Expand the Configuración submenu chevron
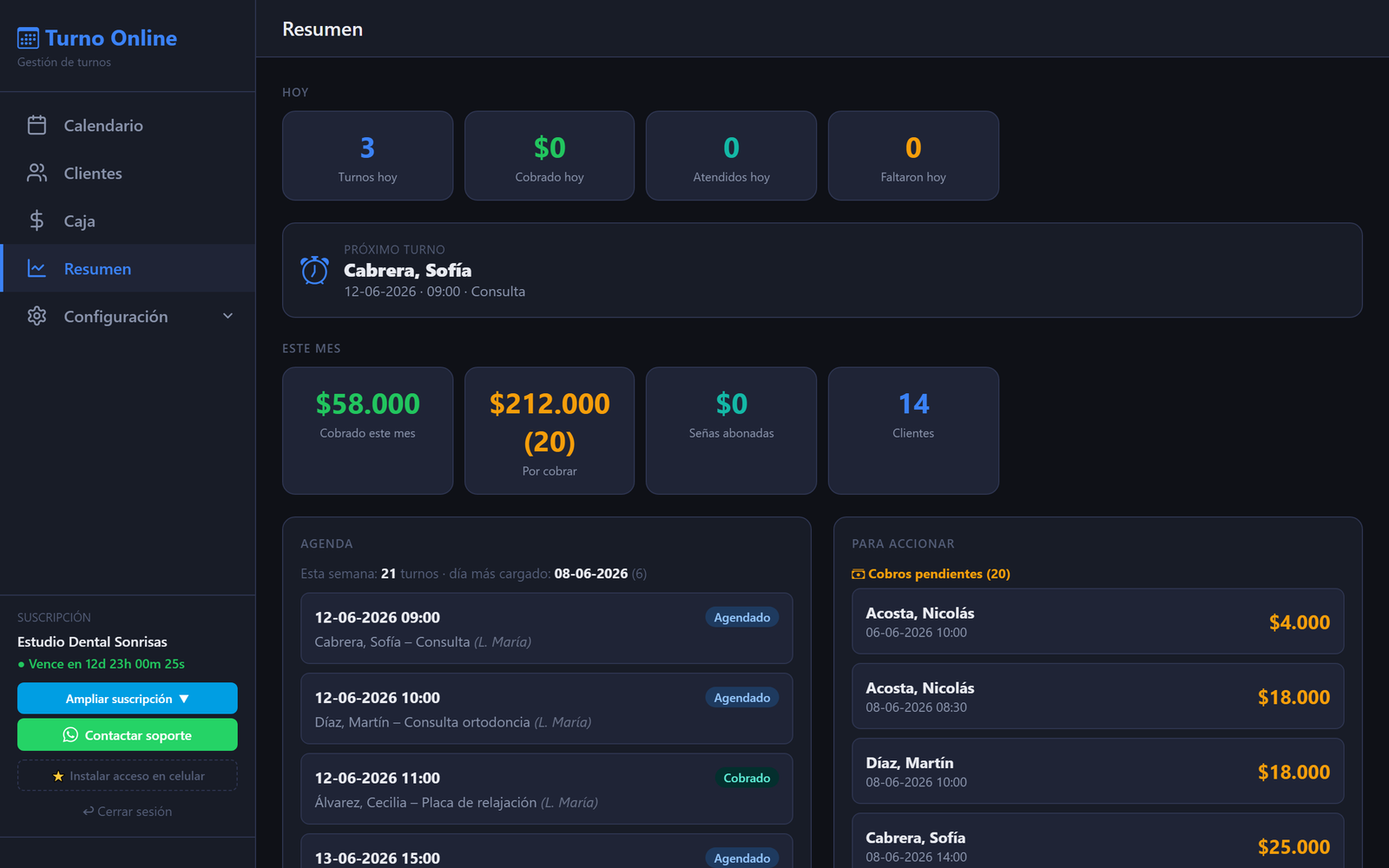The height and width of the screenshot is (868, 1389). coord(227,316)
